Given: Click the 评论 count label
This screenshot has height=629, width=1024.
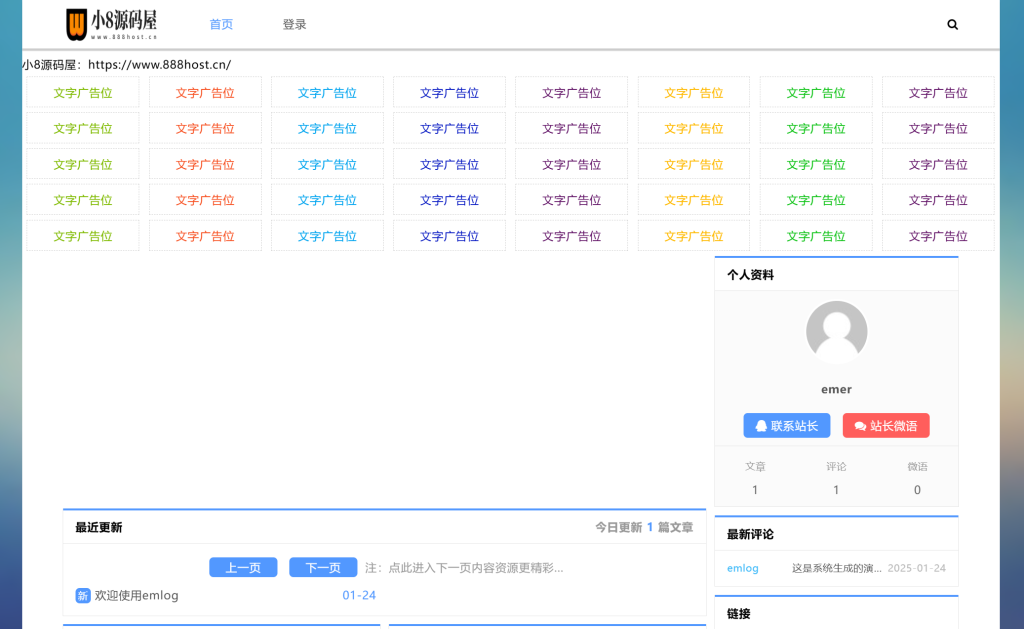Looking at the screenshot, I should tap(836, 466).
